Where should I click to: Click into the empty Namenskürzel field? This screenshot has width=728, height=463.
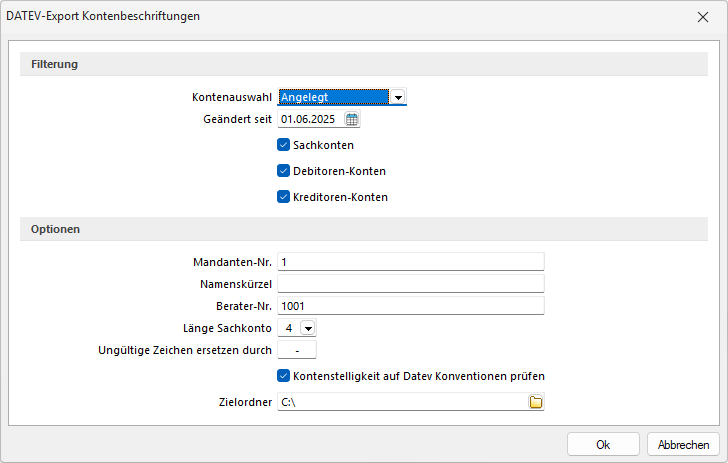tap(410, 284)
